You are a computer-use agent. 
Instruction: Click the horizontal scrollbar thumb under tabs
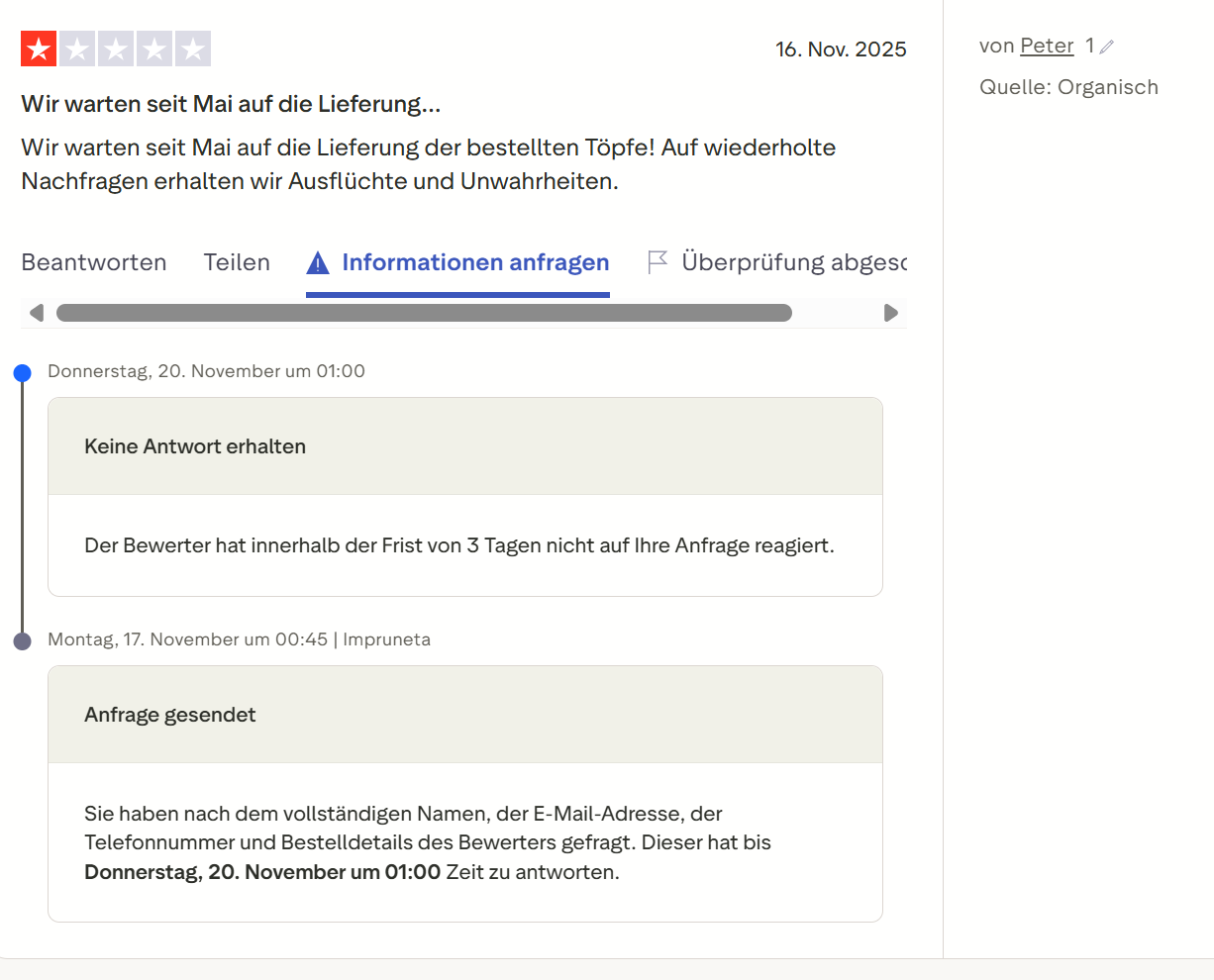click(x=424, y=313)
